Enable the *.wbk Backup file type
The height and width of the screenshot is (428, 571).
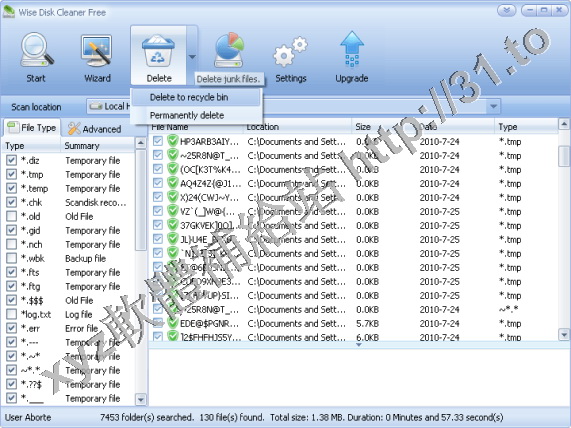click(11, 258)
